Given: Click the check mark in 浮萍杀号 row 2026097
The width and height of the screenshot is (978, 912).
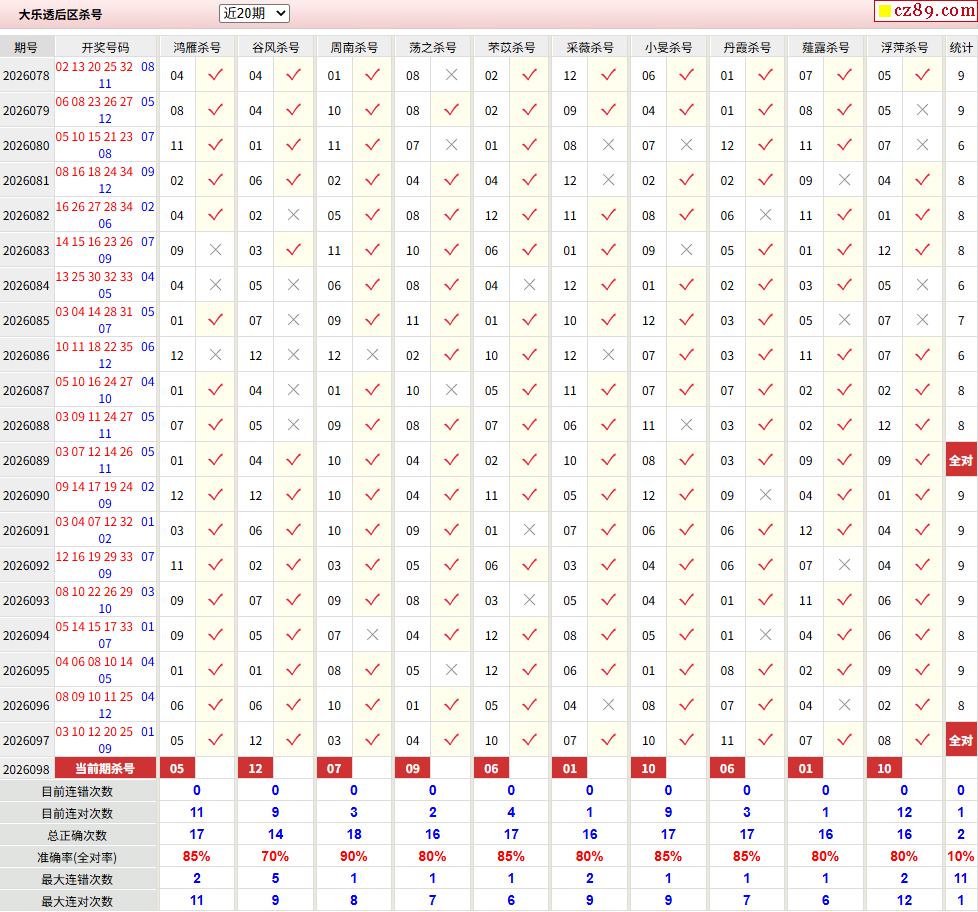Looking at the screenshot, I should coord(922,740).
